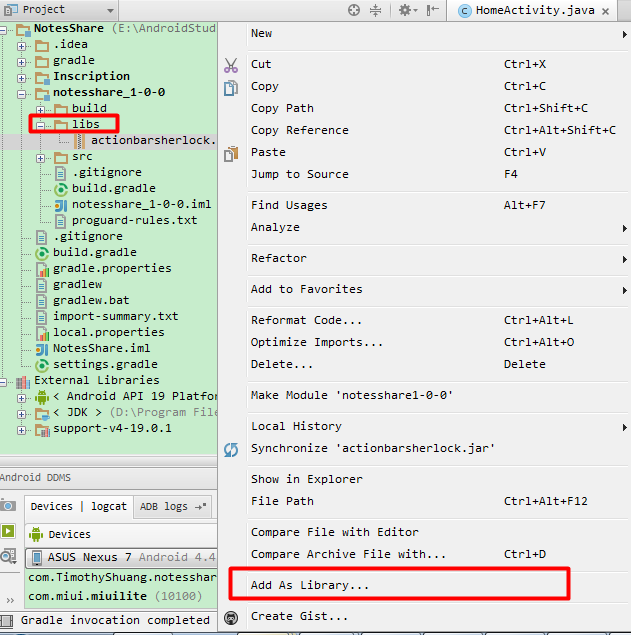Open Local History submenu
Screen dimensions: 631x635
tap(439, 426)
